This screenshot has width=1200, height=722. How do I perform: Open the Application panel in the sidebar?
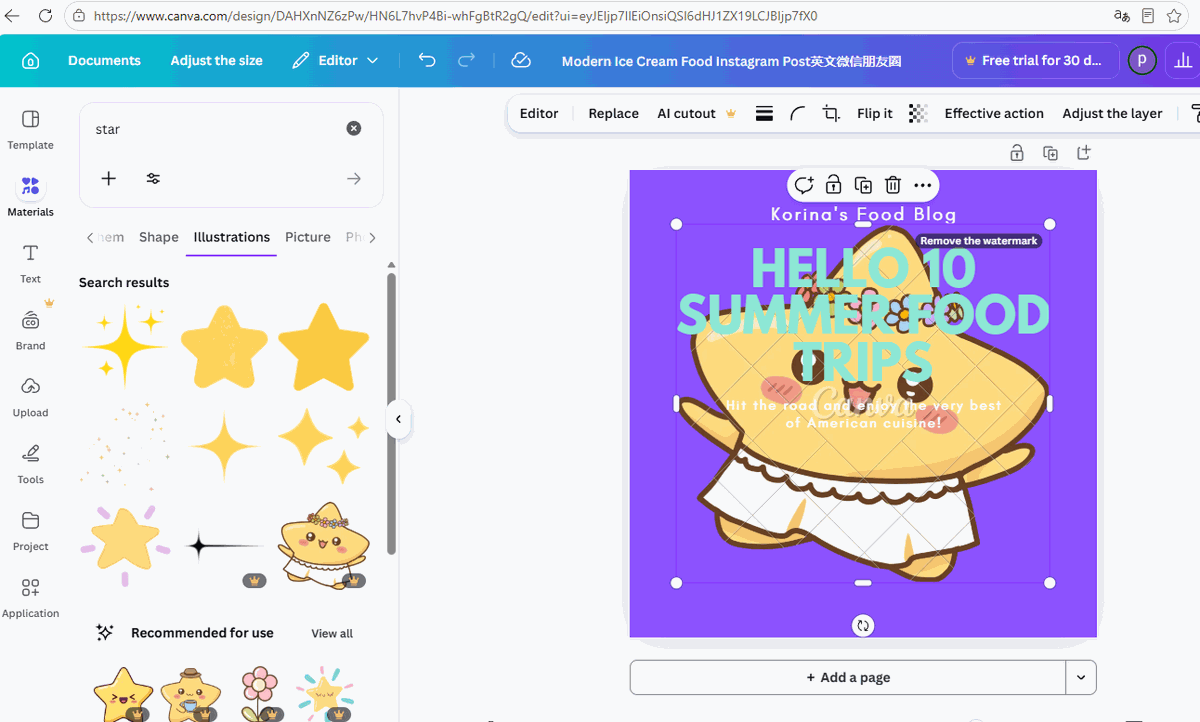[x=30, y=597]
